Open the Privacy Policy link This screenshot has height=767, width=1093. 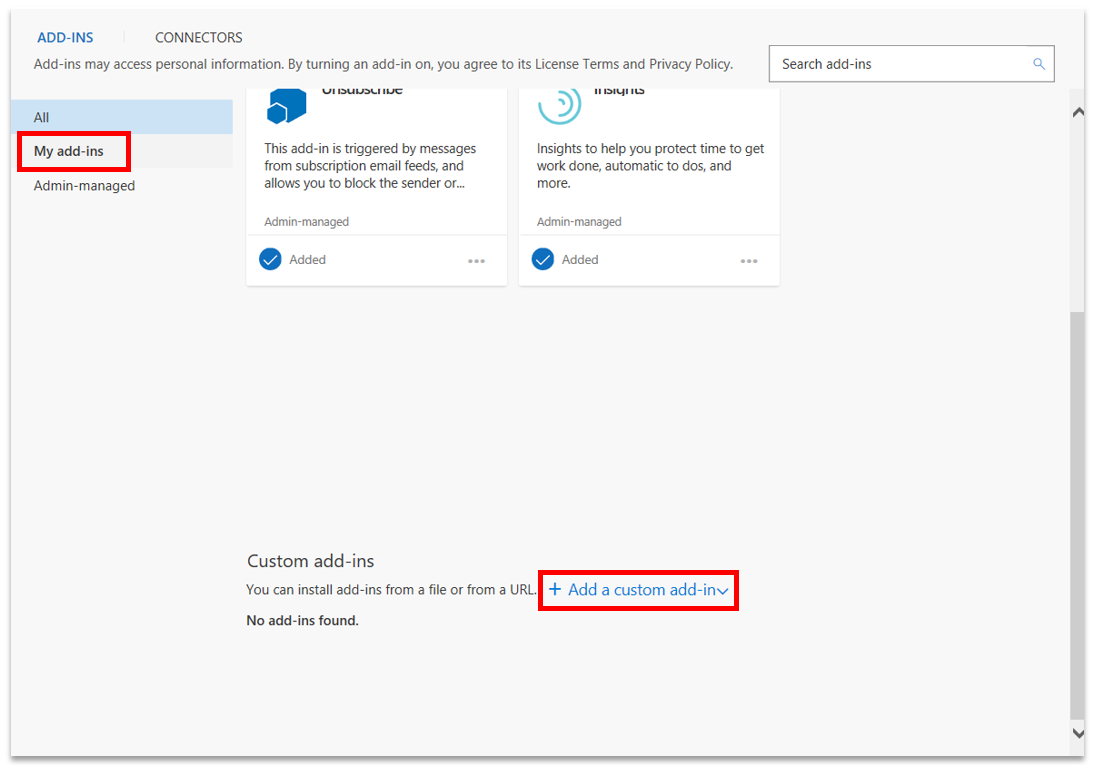[x=689, y=63]
